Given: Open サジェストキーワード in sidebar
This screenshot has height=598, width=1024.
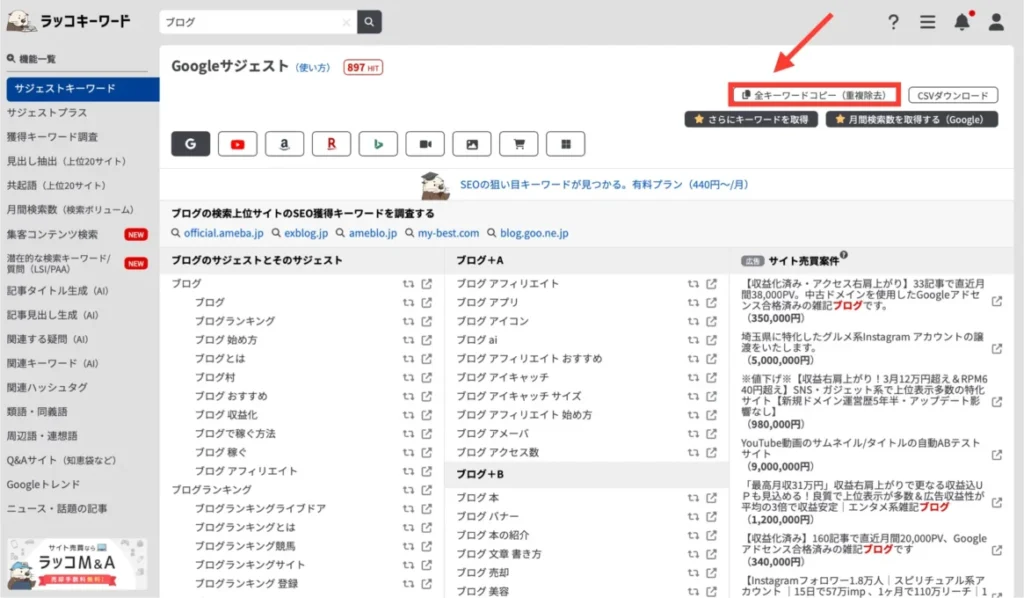Looking at the screenshot, I should pyautogui.click(x=83, y=89).
